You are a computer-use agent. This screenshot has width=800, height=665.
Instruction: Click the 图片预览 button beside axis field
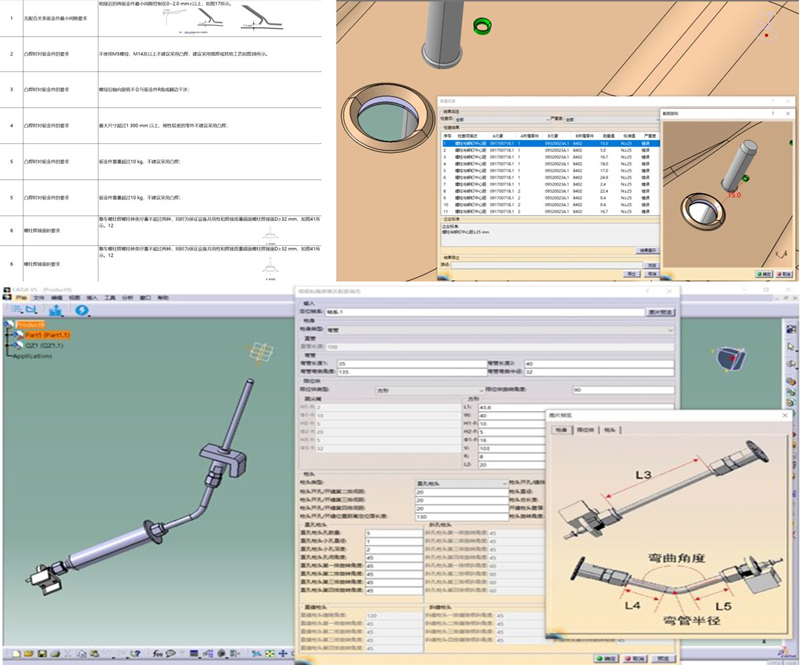(x=661, y=312)
